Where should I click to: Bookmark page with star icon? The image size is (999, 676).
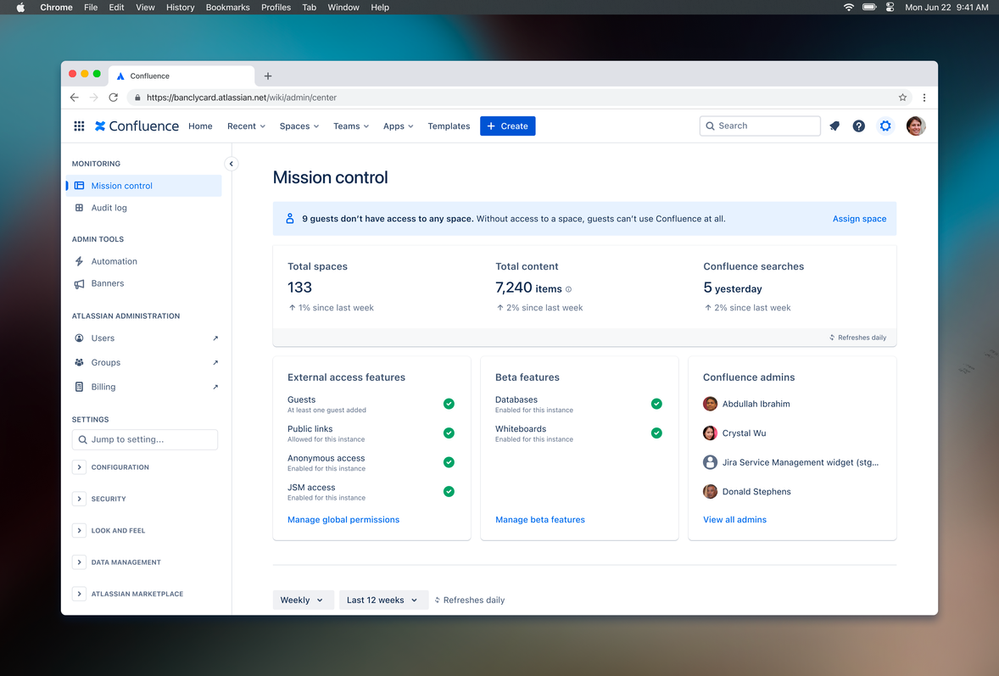(903, 98)
